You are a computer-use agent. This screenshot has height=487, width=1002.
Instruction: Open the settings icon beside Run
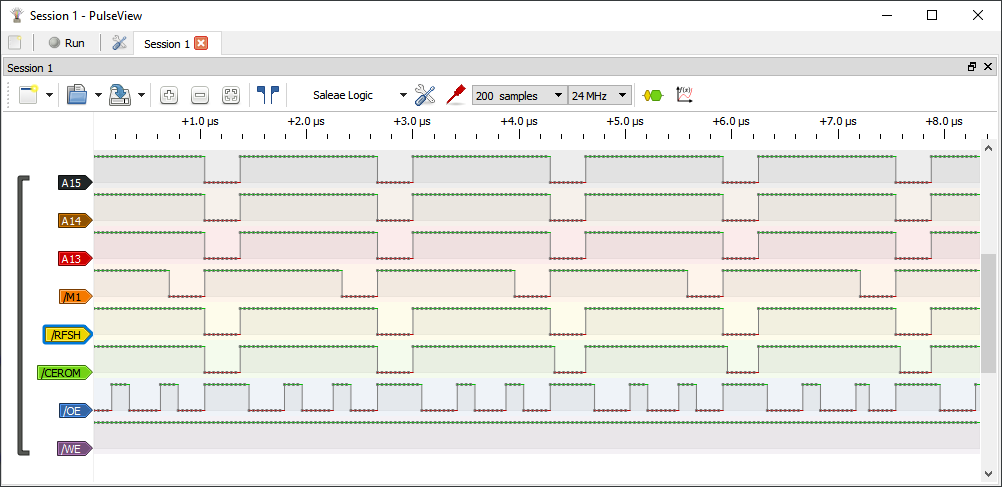(x=119, y=43)
